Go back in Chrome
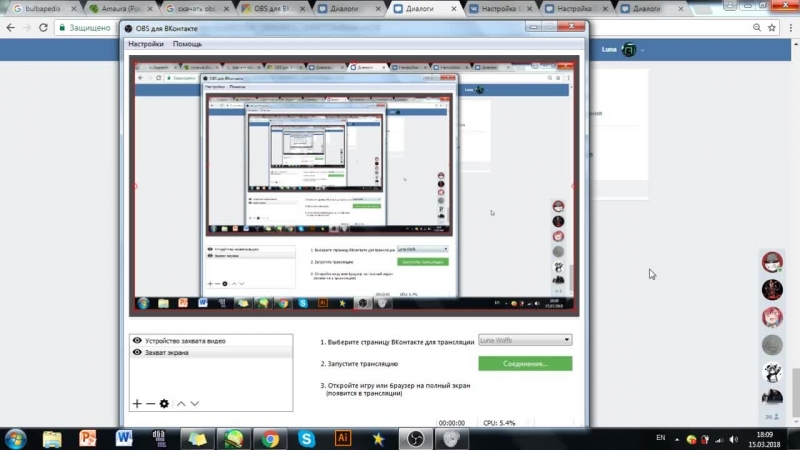Screen dimensions: 800x450 [11, 28]
